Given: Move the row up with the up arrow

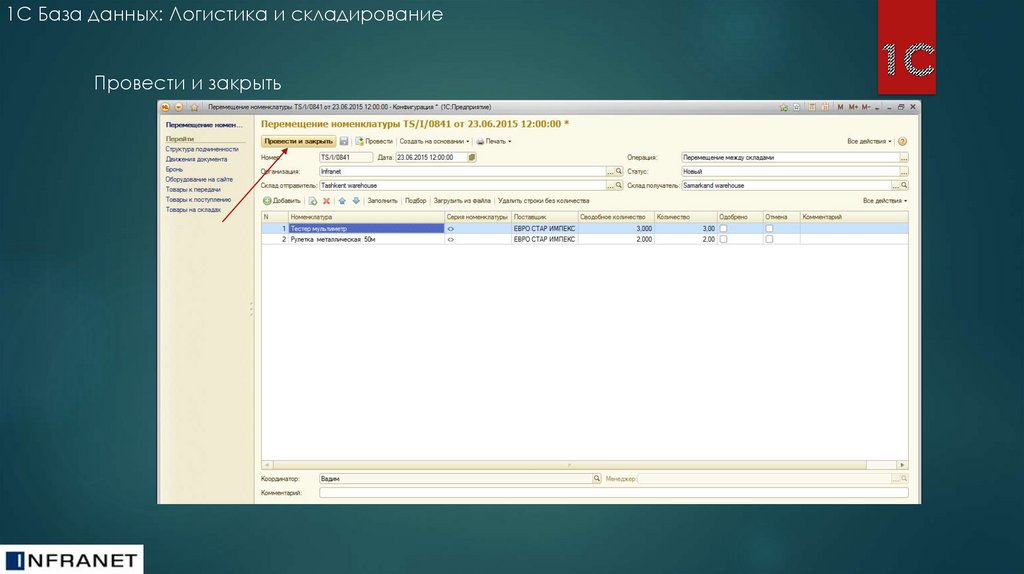Looking at the screenshot, I should click(x=342, y=200).
